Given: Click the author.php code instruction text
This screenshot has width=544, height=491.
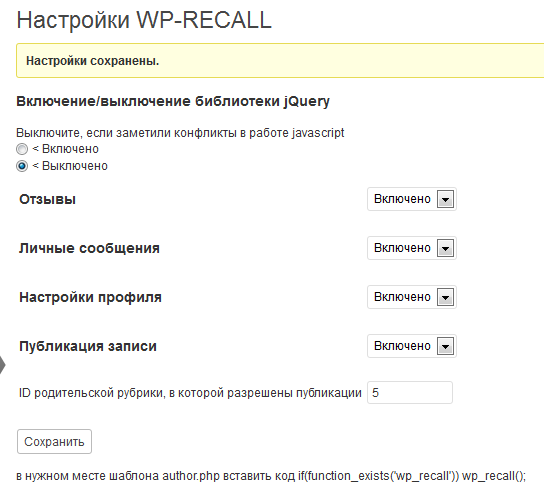Looking at the screenshot, I should (271, 476).
